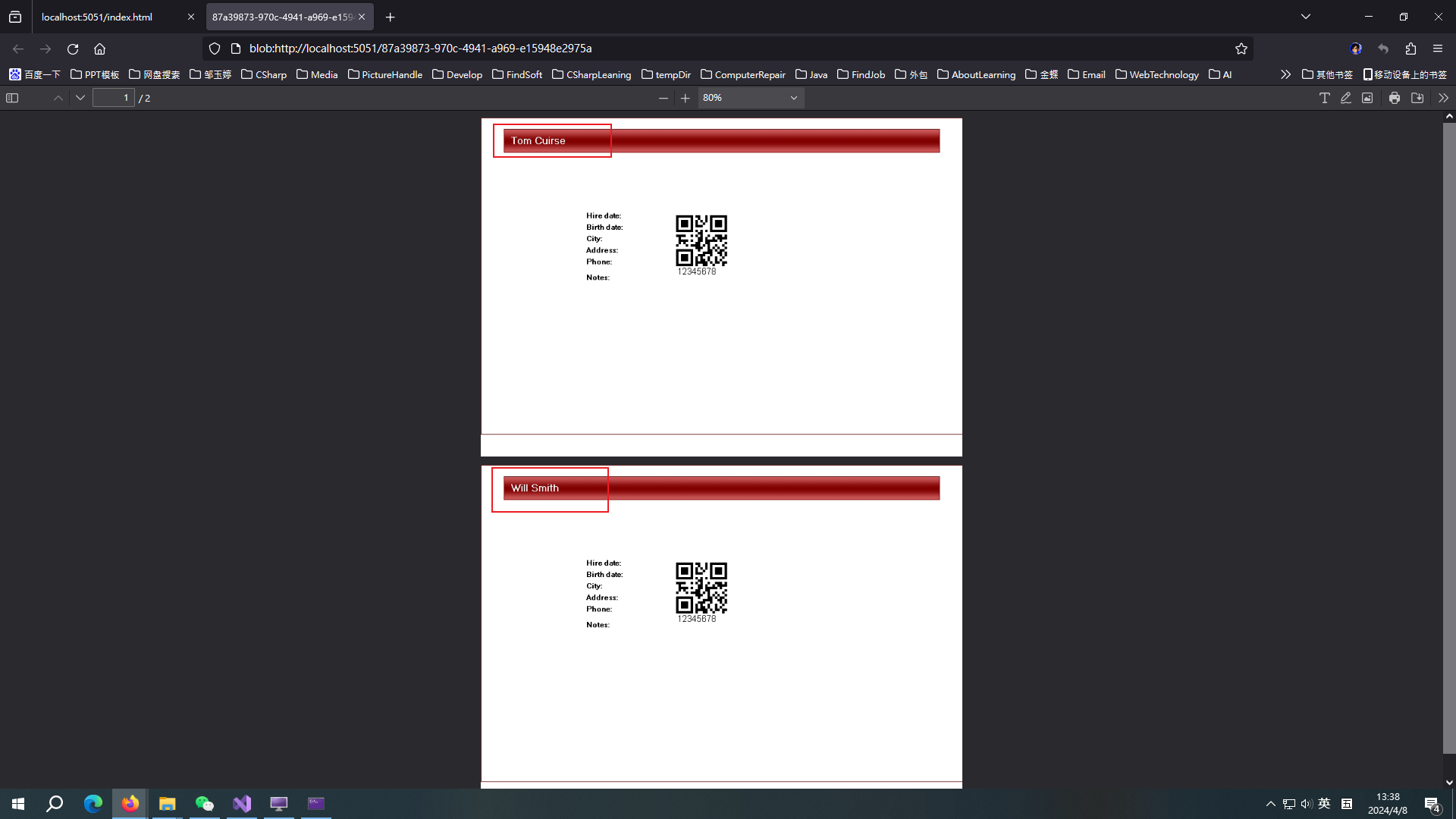Zoom out the PDF document
Screen dimensions: 1456x819
664,98
